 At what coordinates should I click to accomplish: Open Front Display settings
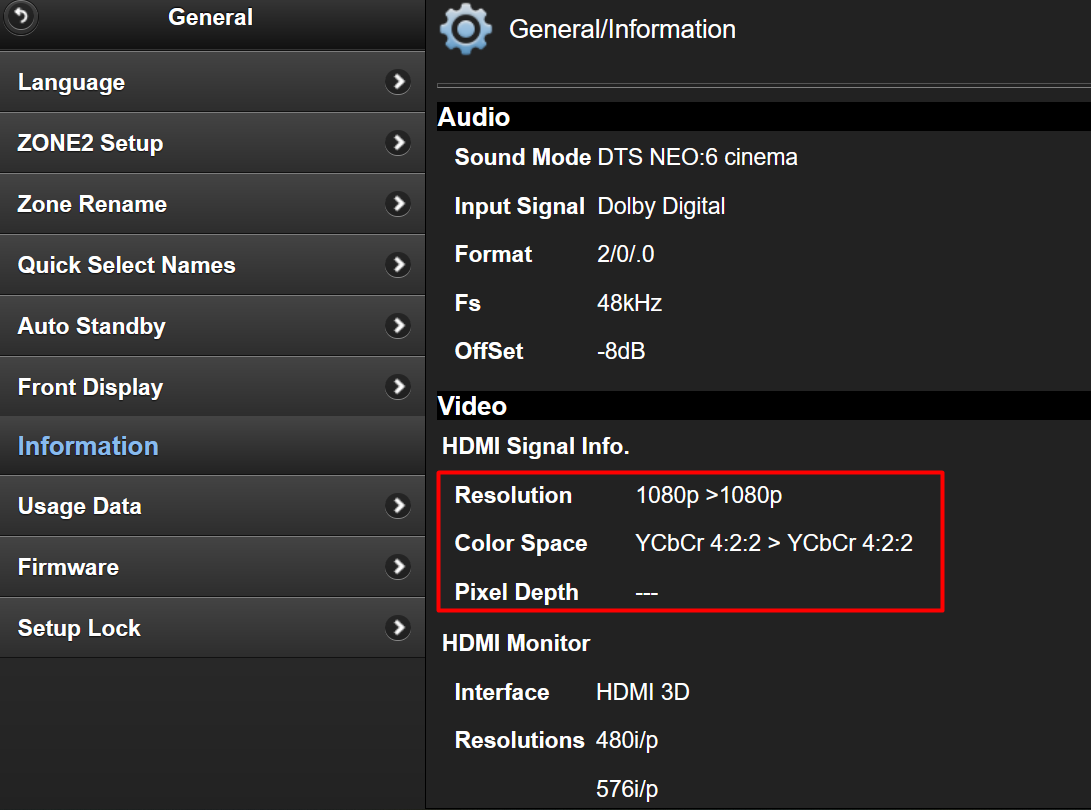[x=90, y=388]
